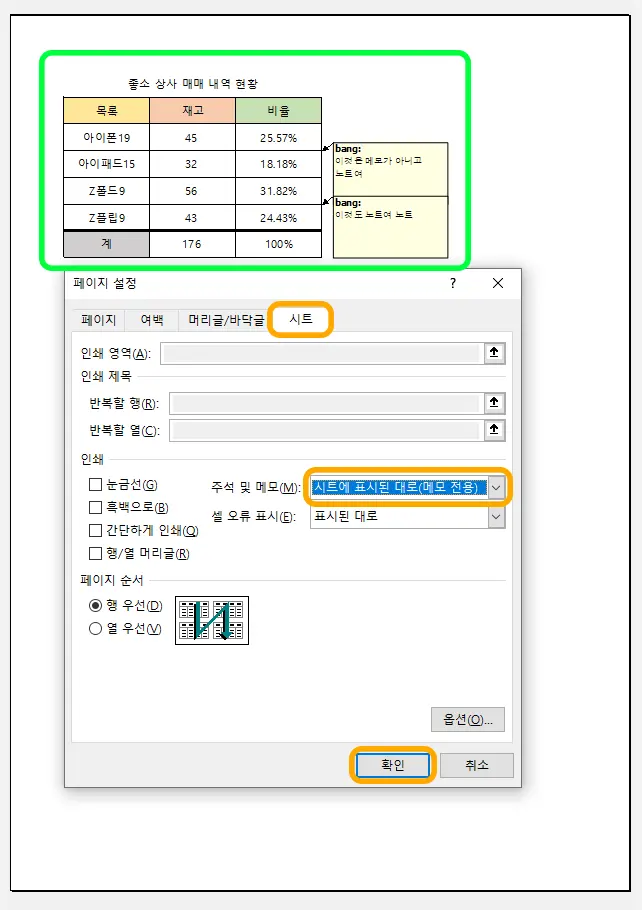This screenshot has width=642, height=910.
Task: Click the 아이폰19 cell
Action: [x=107, y=138]
